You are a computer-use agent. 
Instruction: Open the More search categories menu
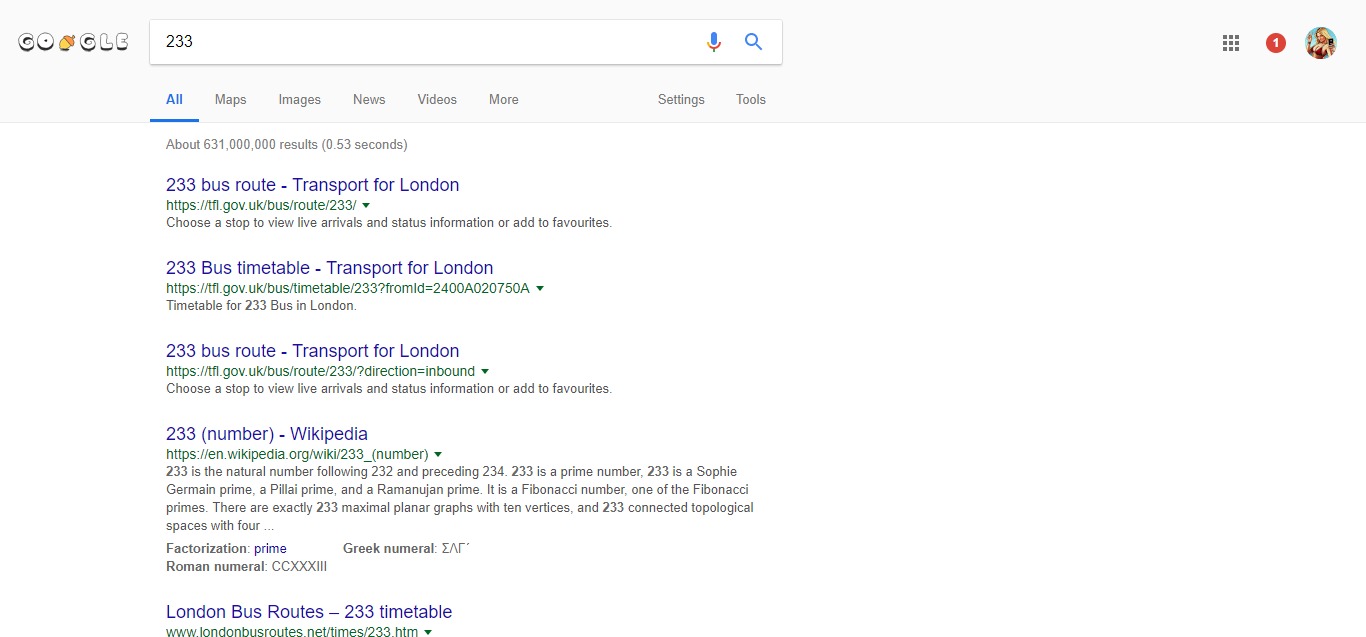point(503,100)
